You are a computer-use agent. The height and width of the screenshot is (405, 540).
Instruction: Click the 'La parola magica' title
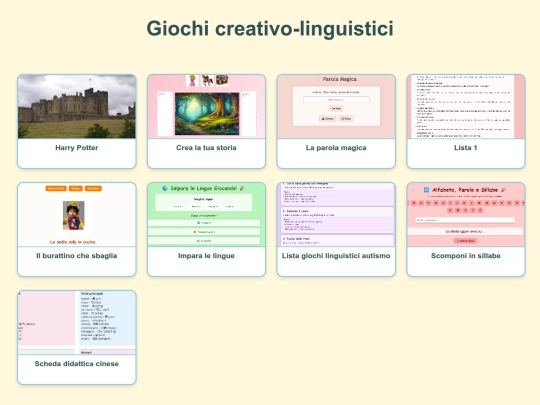point(336,148)
